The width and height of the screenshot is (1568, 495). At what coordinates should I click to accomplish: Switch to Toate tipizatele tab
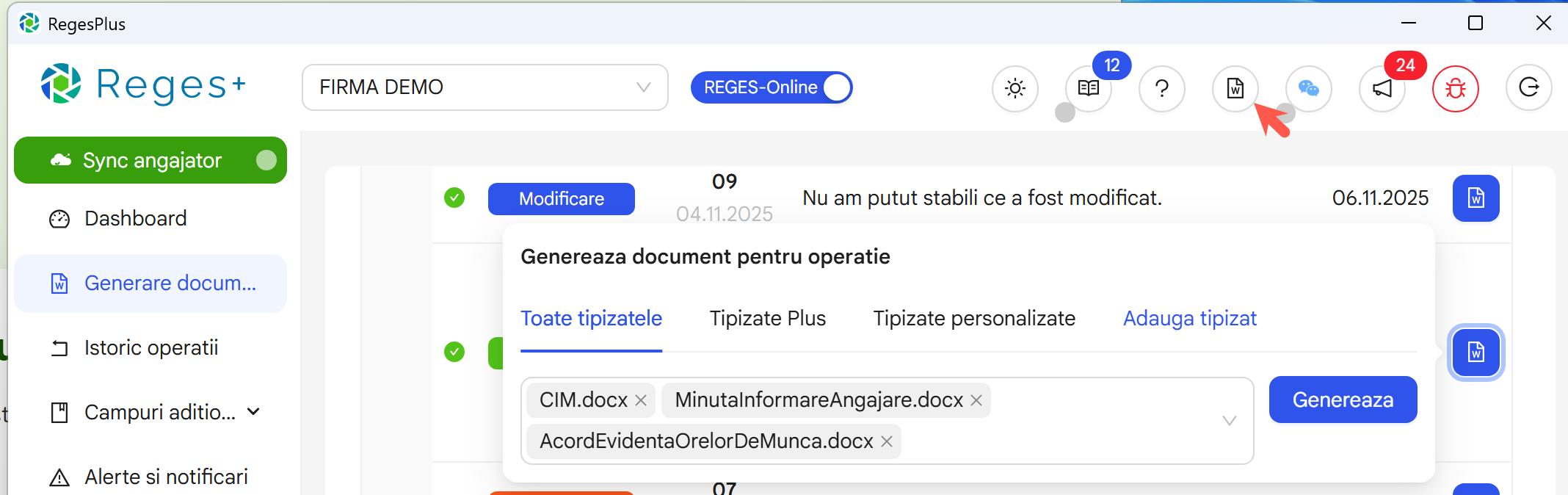(x=592, y=319)
